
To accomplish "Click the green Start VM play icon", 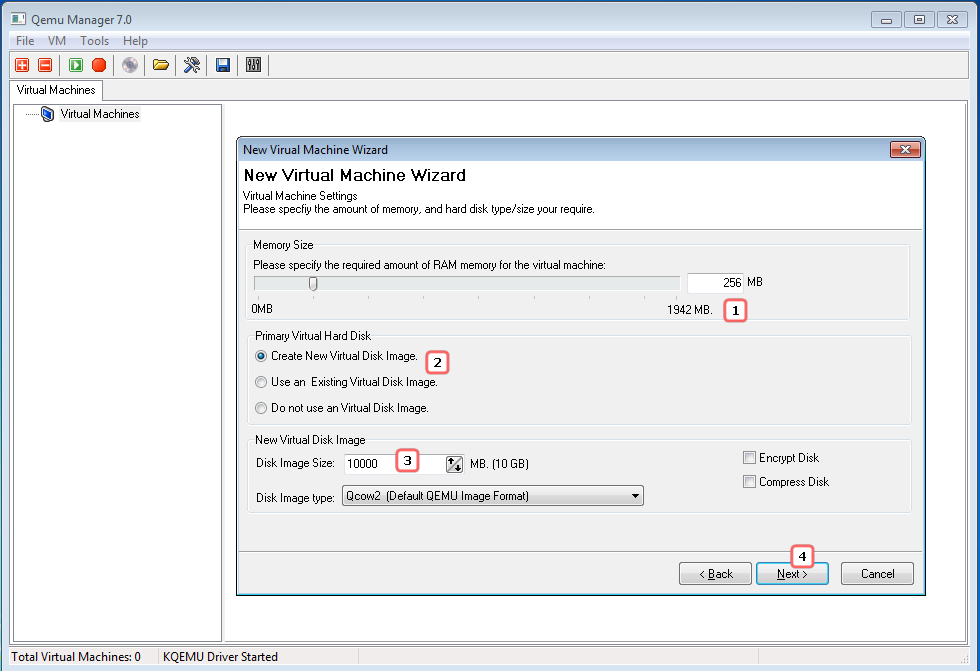I will pos(76,65).
